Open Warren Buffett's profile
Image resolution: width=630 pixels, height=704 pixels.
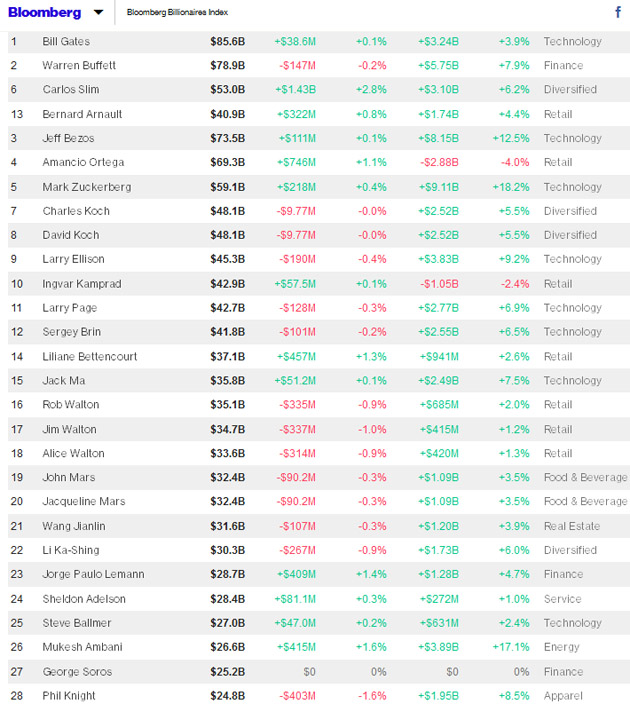[79, 66]
